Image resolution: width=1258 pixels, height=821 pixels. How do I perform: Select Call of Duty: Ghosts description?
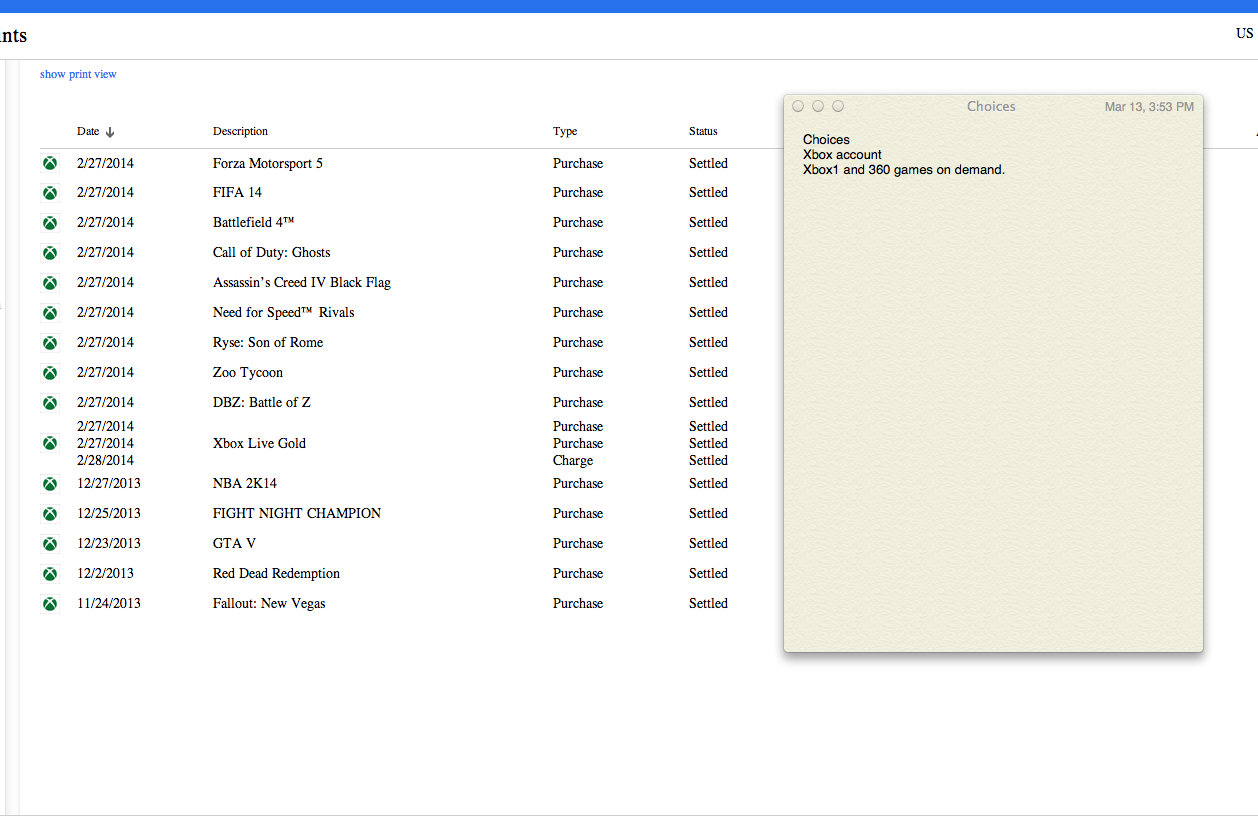pyautogui.click(x=271, y=252)
